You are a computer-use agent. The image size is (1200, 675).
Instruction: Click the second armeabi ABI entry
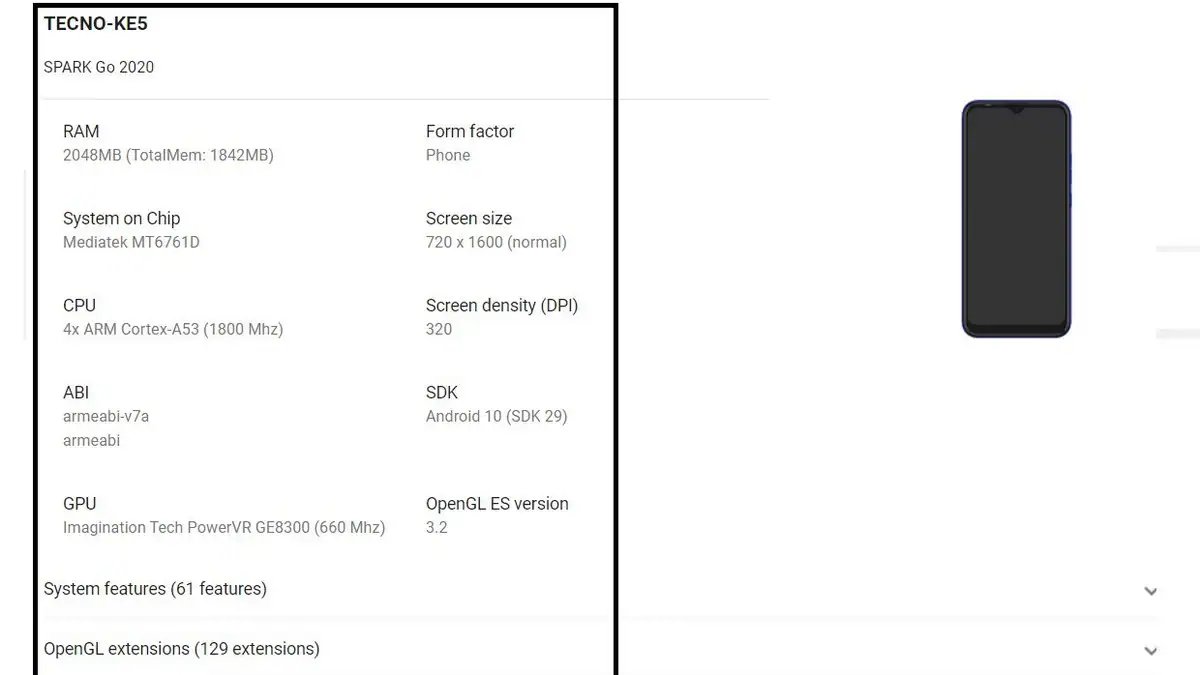pyautogui.click(x=91, y=440)
